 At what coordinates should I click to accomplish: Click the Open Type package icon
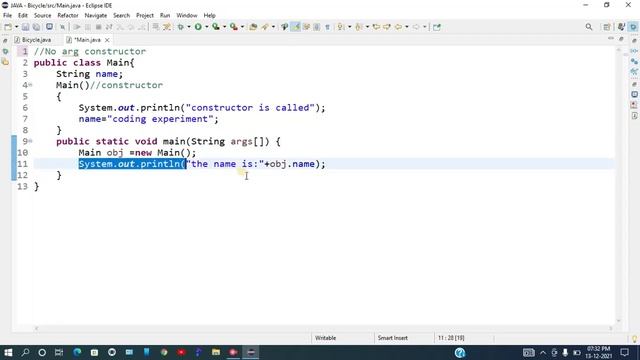tap(253, 27)
